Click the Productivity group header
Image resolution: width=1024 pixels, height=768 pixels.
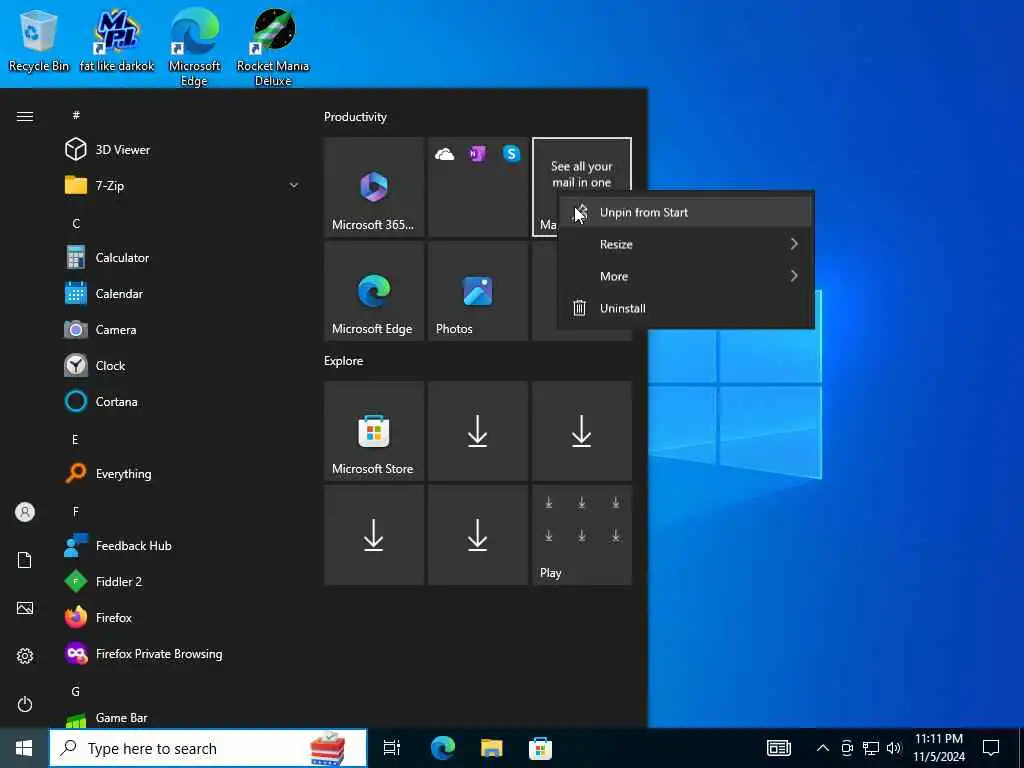coord(355,117)
